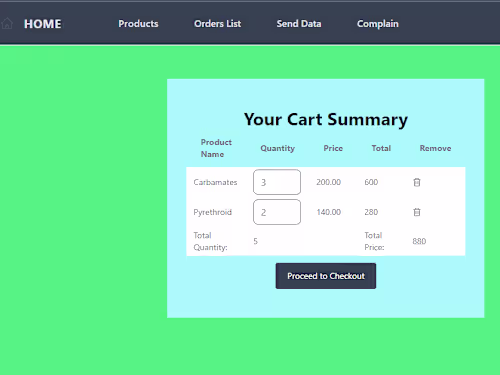500x375 pixels.
Task: Click the Total Quantity label
Action: click(x=210, y=241)
